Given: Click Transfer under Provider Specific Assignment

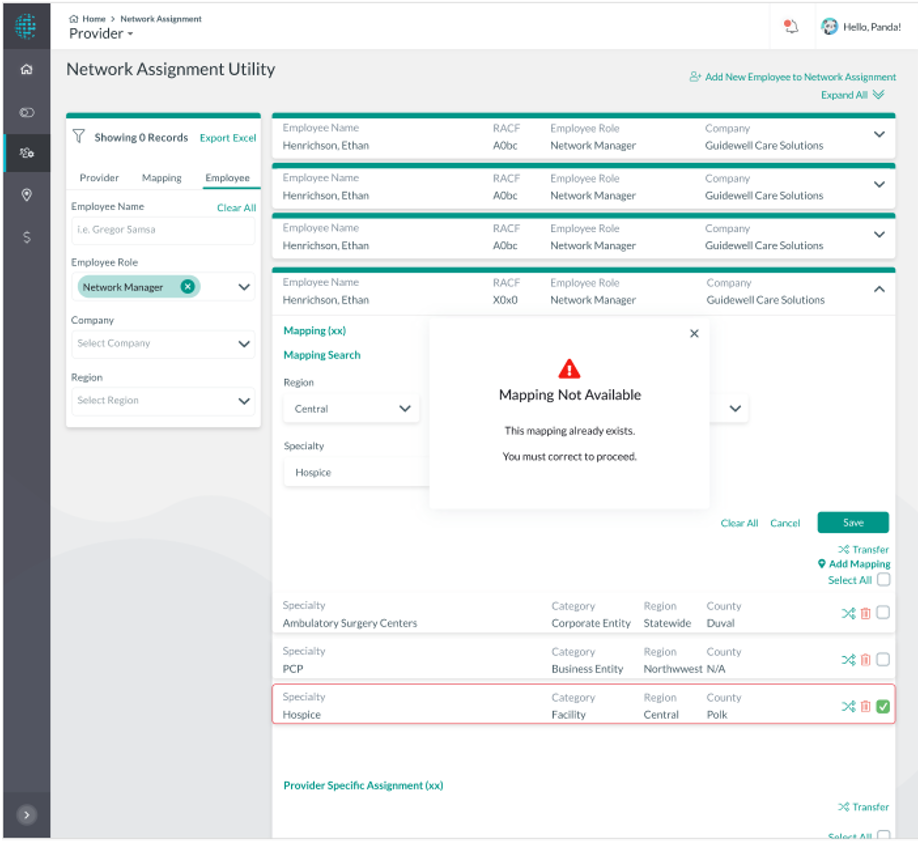Looking at the screenshot, I should [863, 807].
